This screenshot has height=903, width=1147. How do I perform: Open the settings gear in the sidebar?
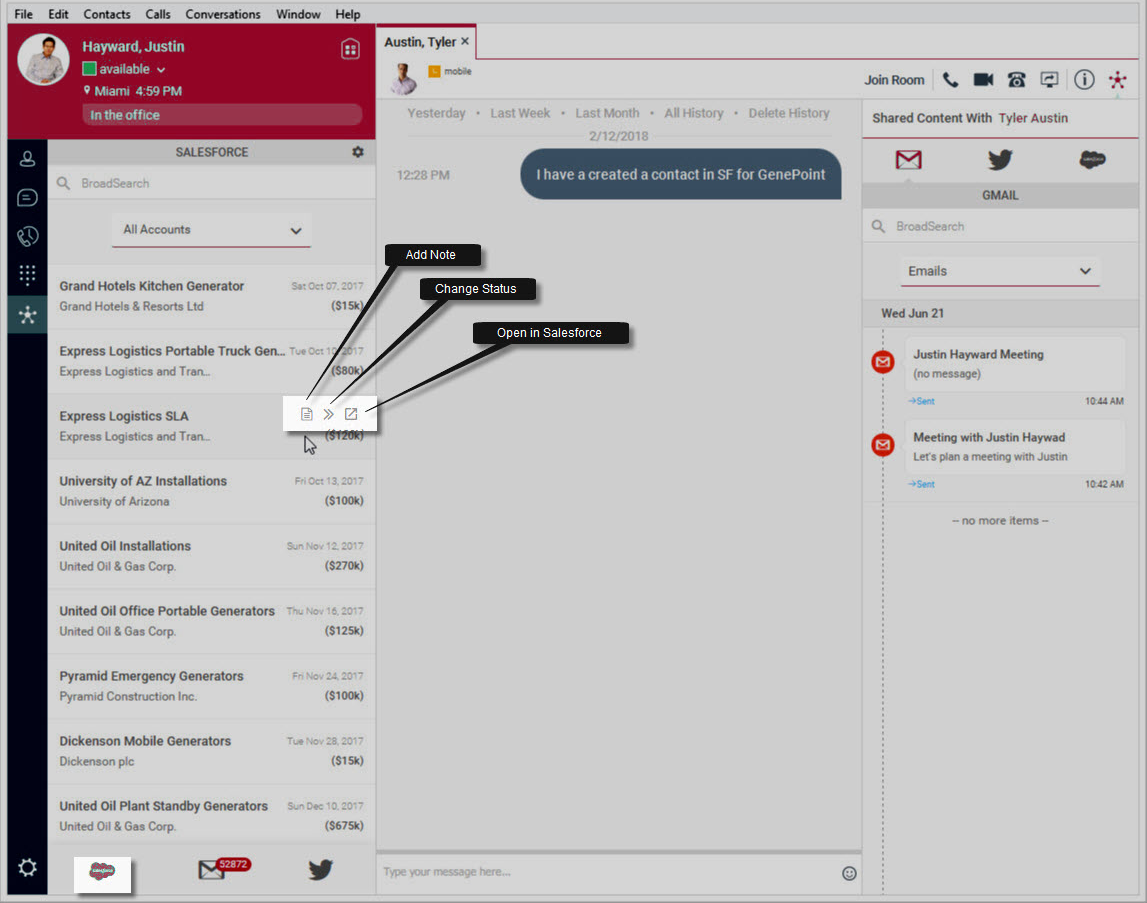[28, 868]
